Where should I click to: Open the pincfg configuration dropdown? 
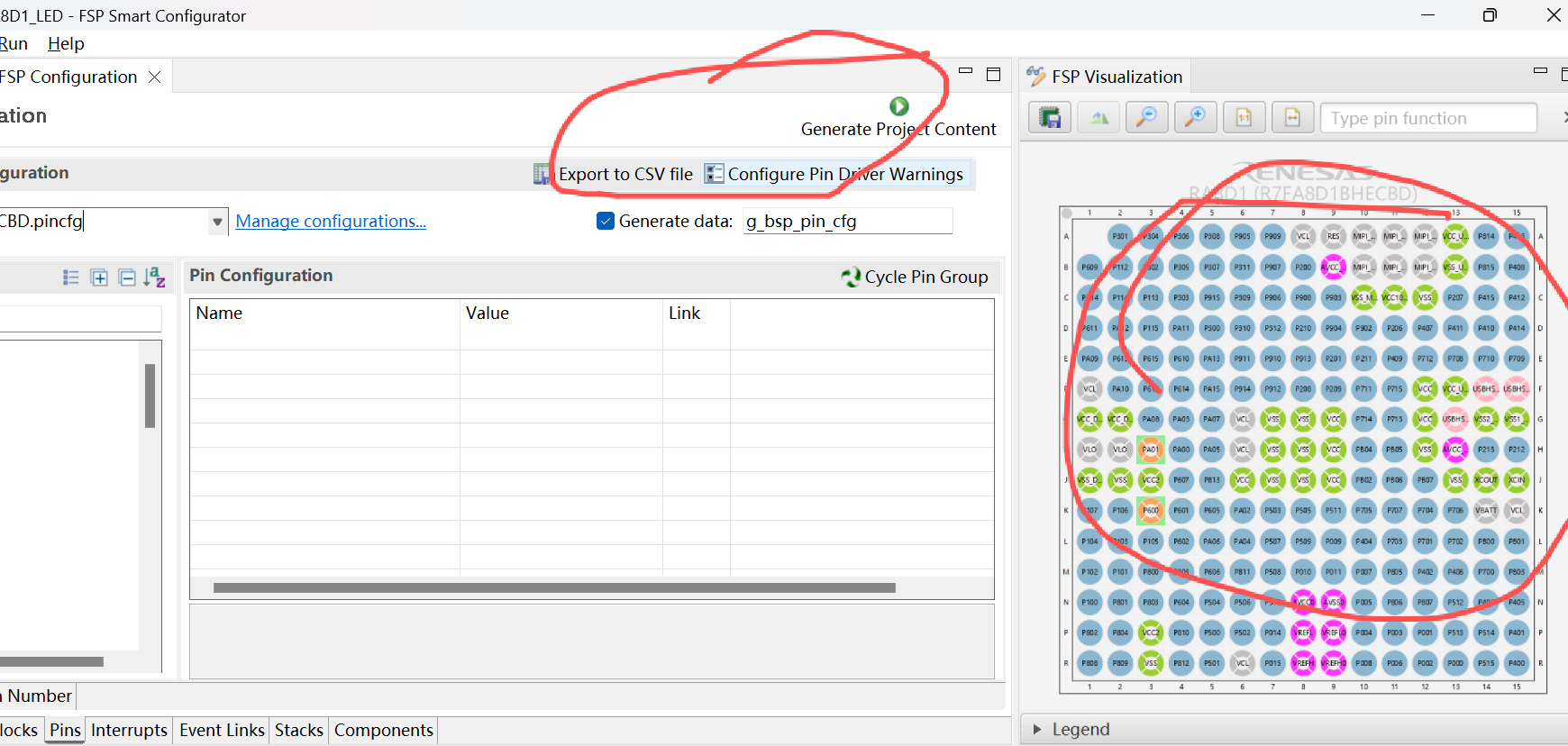click(x=217, y=222)
